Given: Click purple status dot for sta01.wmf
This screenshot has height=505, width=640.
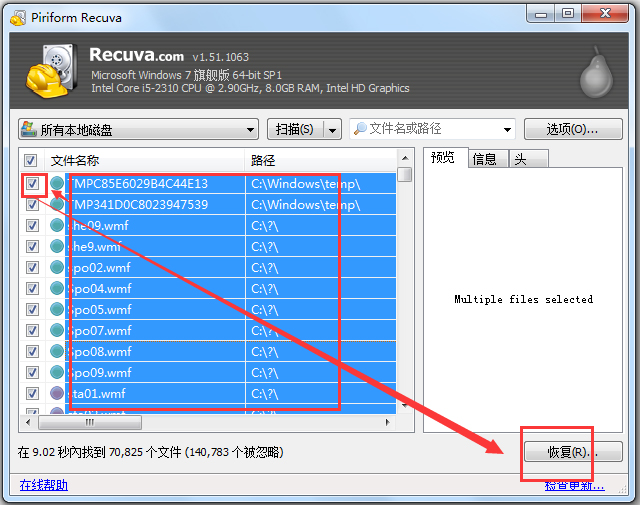Looking at the screenshot, I should point(57,394).
